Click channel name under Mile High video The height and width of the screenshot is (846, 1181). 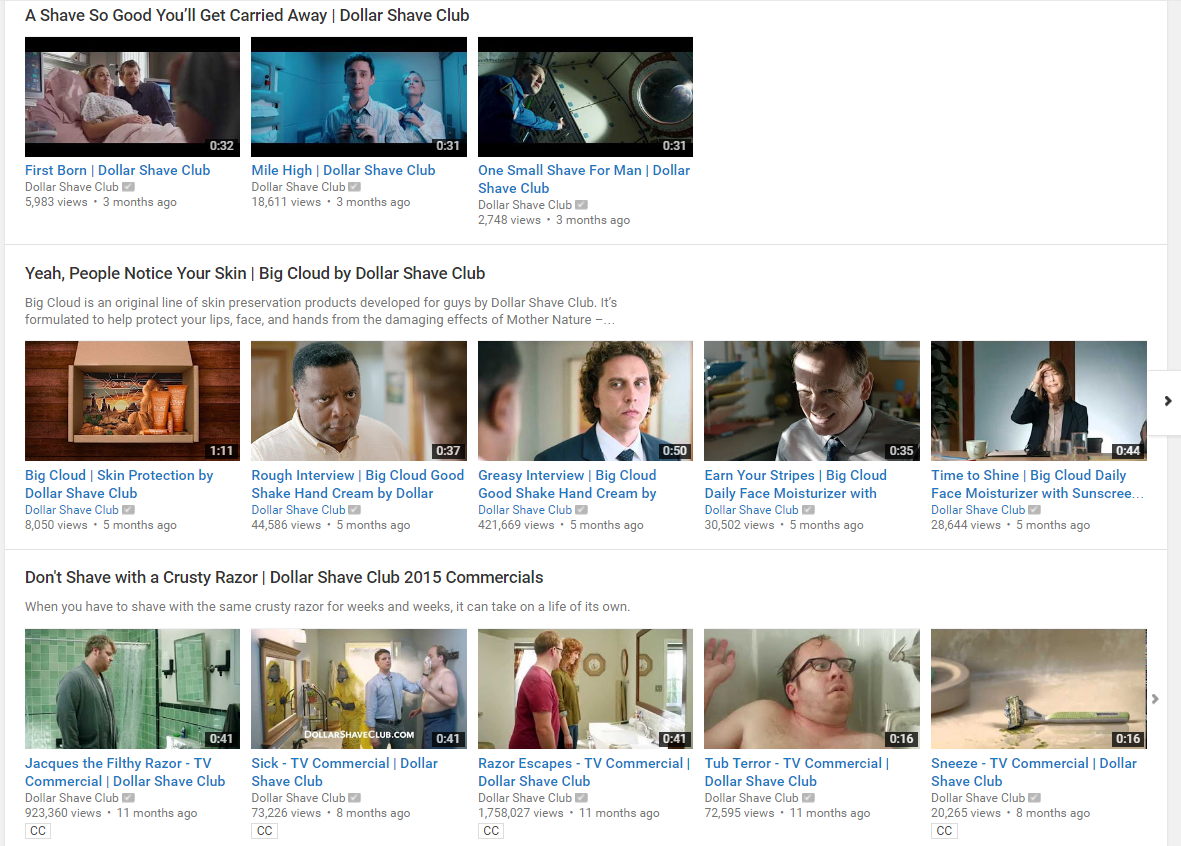point(298,187)
